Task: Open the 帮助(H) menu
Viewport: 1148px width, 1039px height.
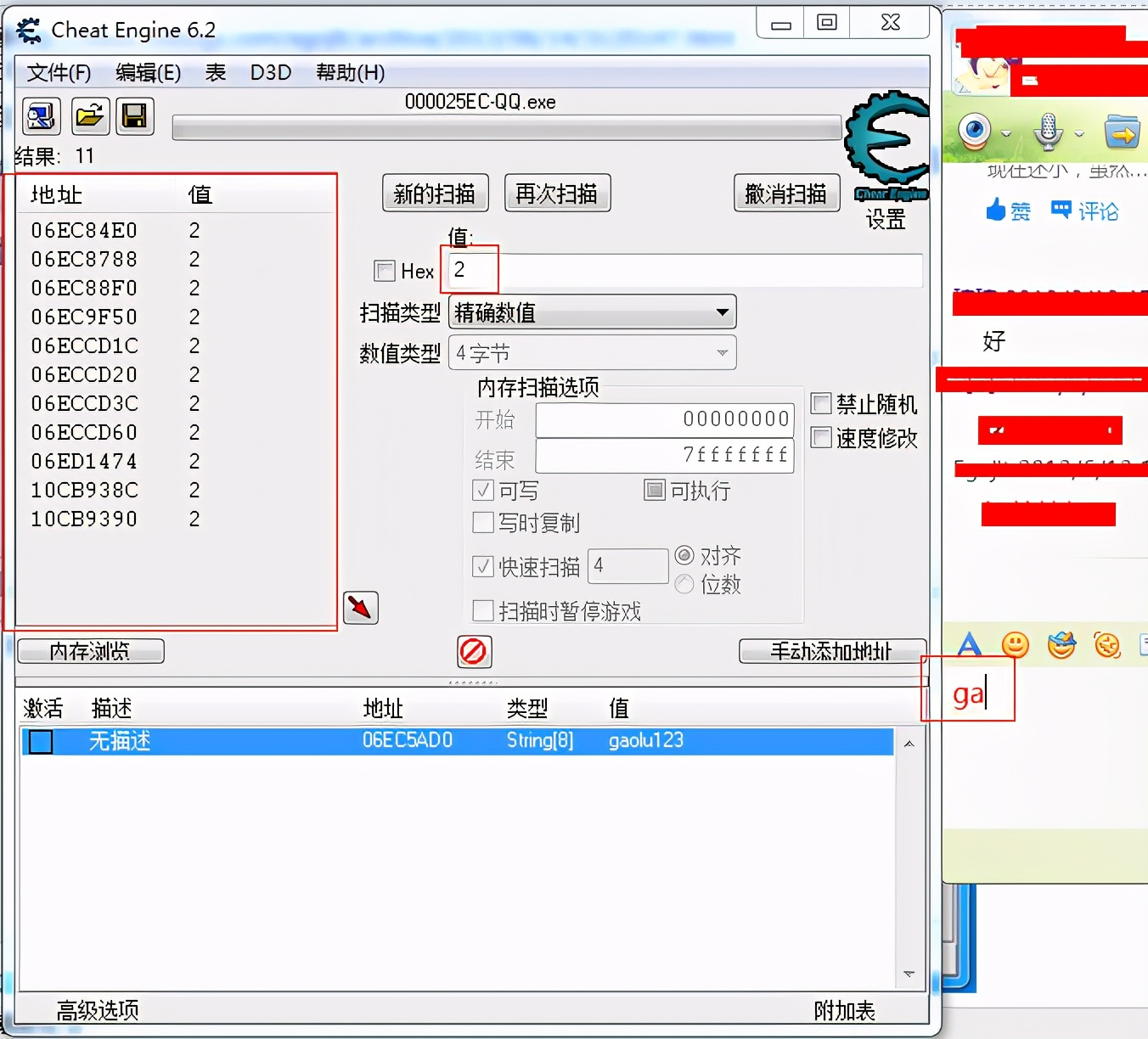Action: tap(350, 73)
